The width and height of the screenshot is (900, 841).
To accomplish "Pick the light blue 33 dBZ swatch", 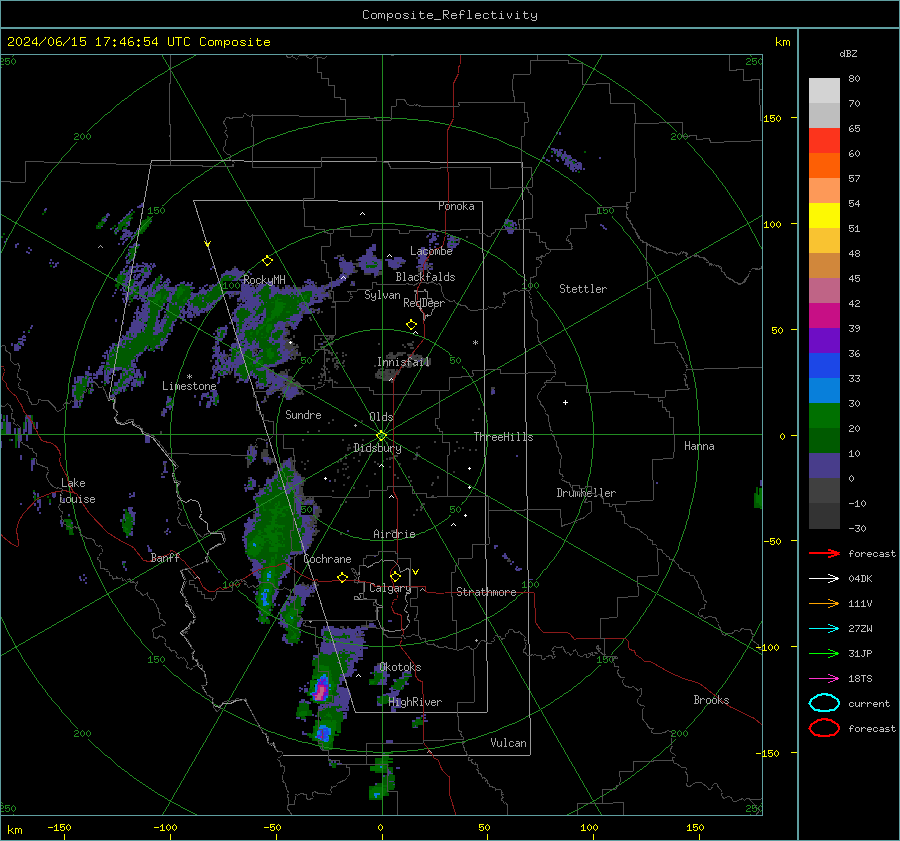I will pos(824,390).
